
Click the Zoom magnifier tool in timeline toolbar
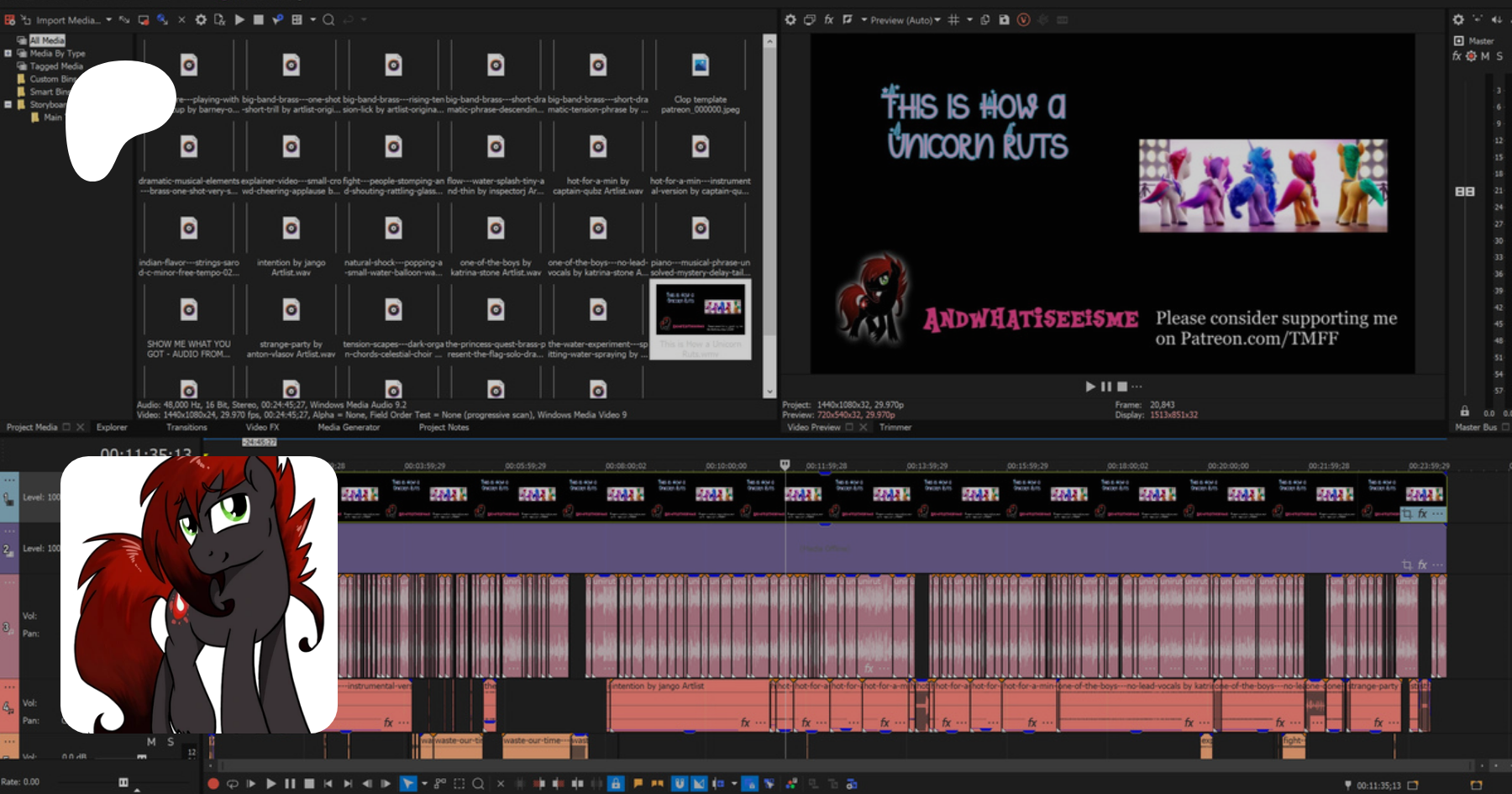pos(478,784)
